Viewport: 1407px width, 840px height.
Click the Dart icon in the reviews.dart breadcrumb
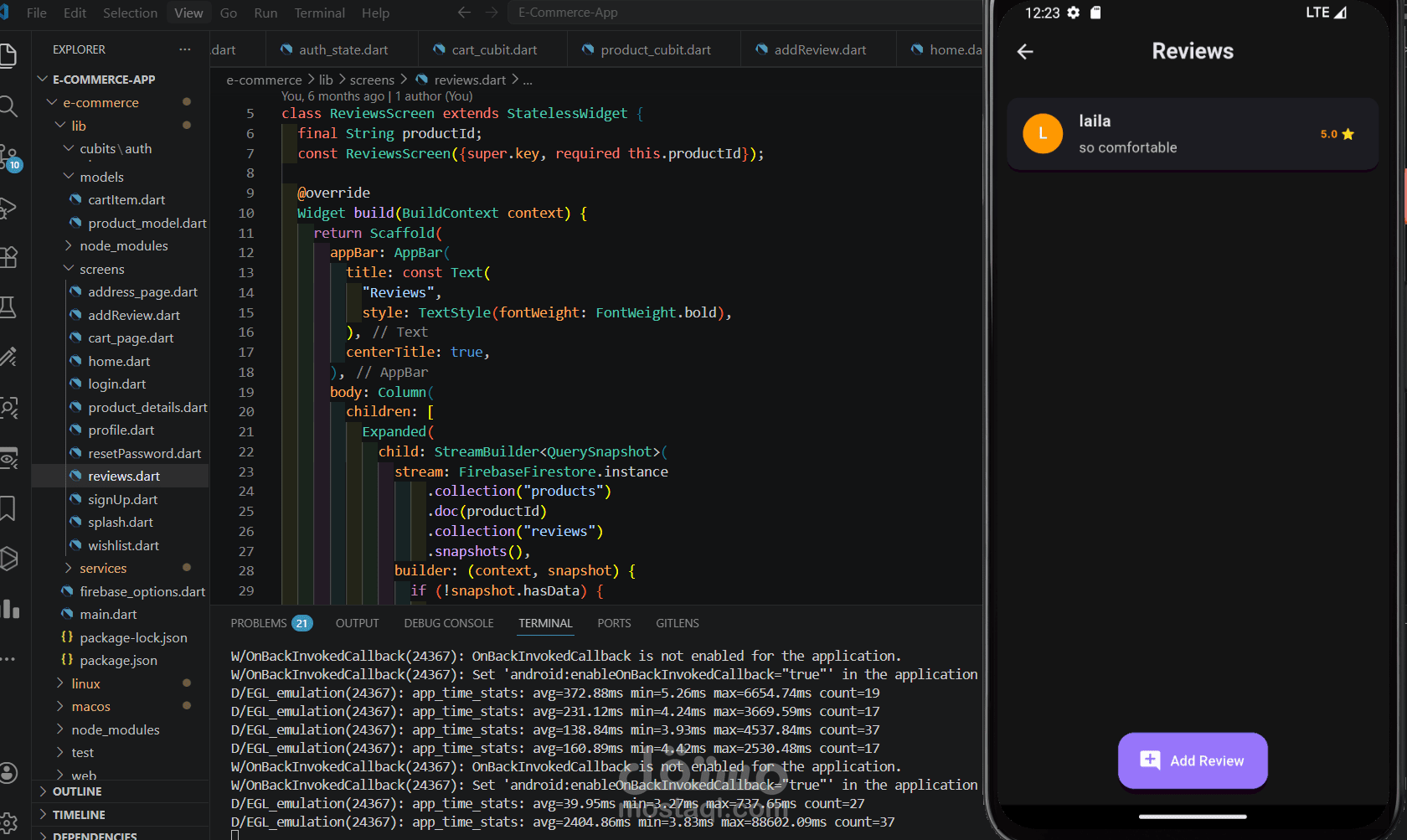(421, 80)
